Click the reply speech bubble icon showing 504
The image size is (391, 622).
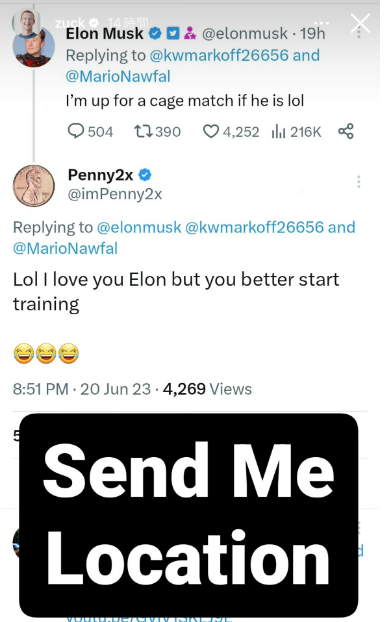point(75,131)
